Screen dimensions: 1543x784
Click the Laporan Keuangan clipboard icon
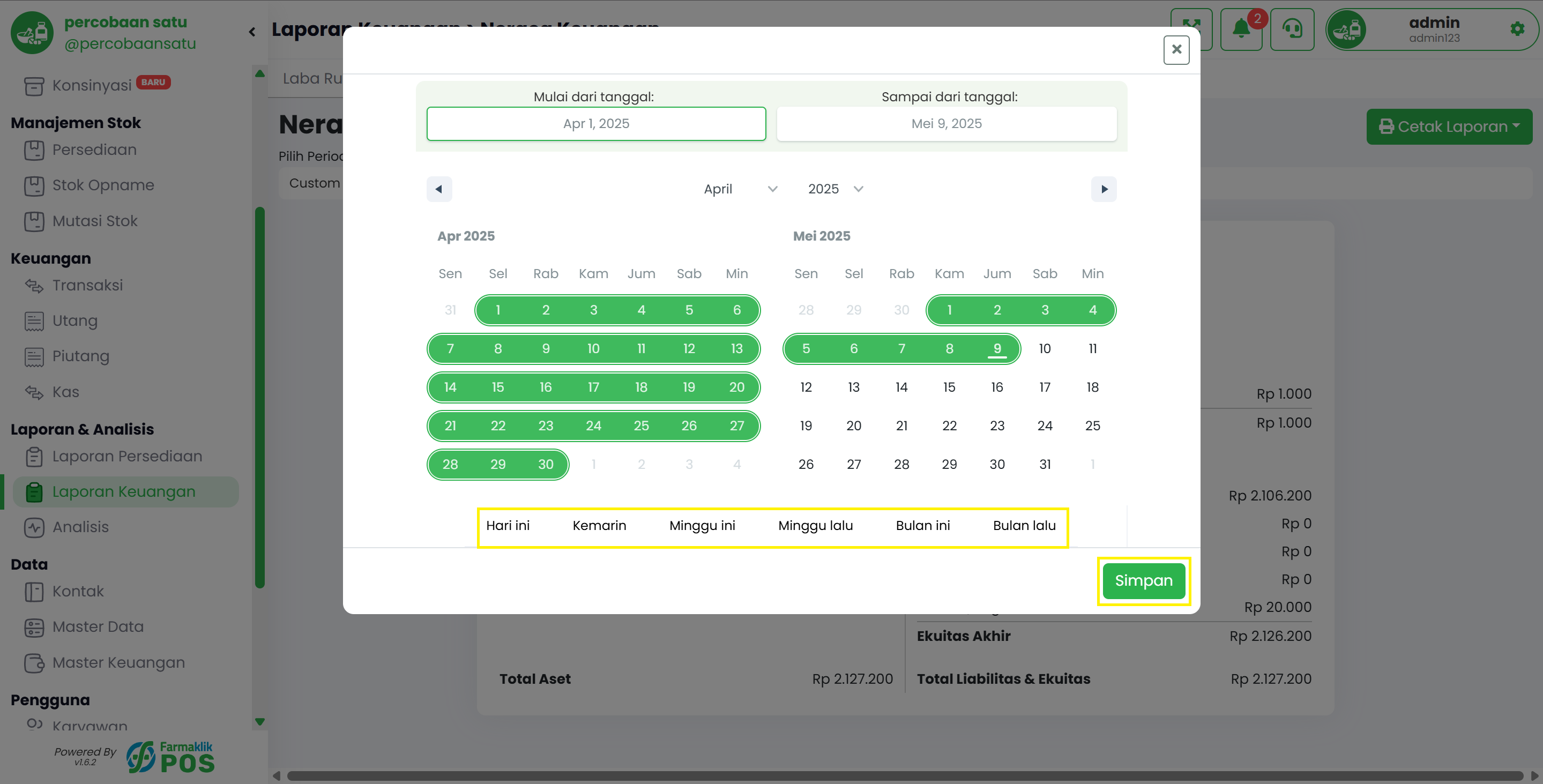(x=34, y=492)
